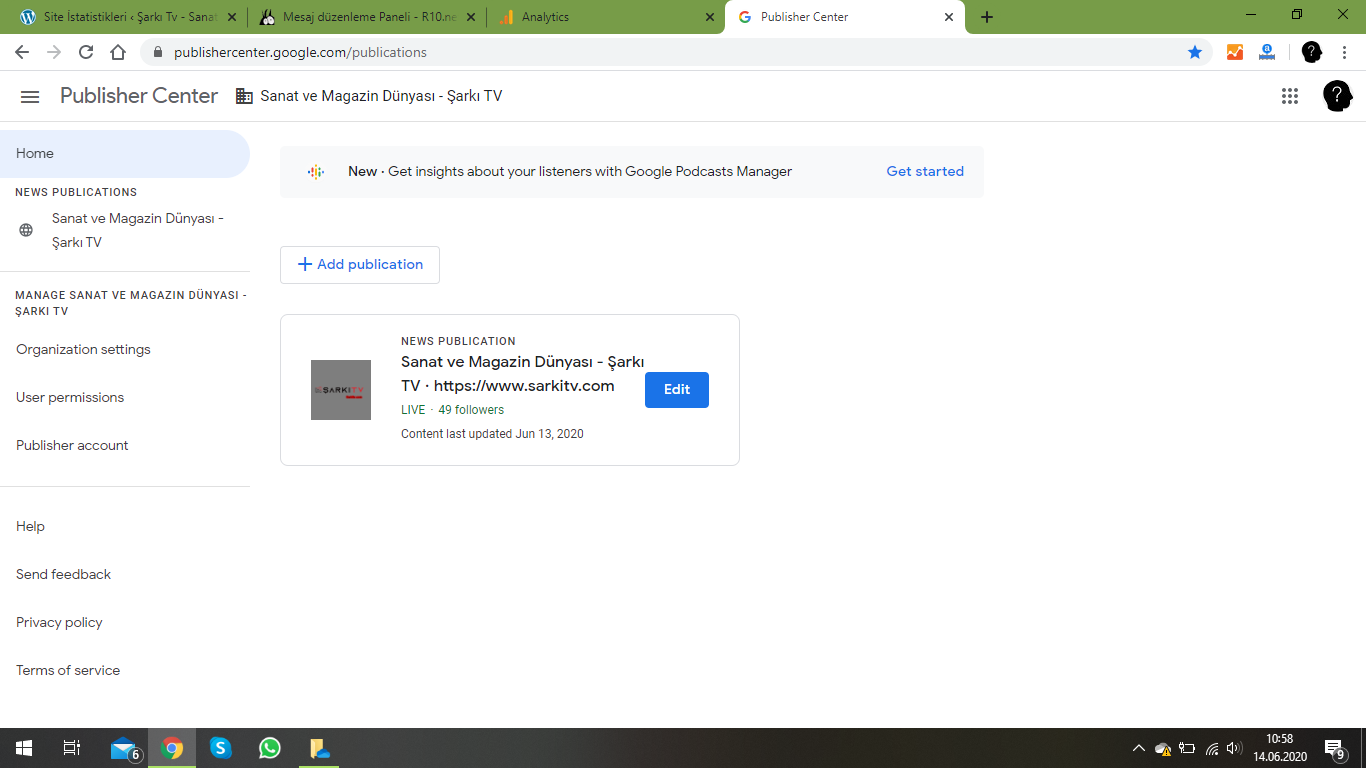Click Get started for Podcasts Manager
Screen dimensions: 1366x768
tap(925, 172)
